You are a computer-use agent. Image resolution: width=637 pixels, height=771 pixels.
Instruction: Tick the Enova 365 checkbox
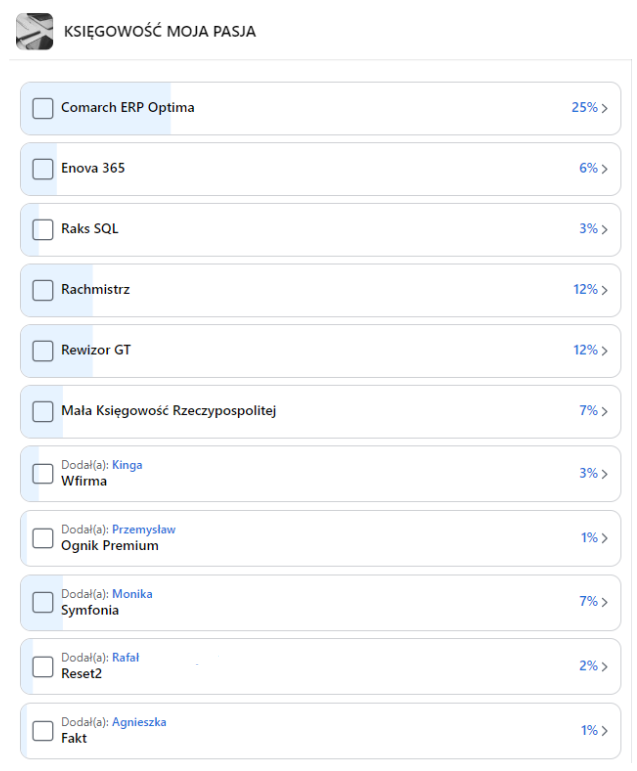coord(43,169)
